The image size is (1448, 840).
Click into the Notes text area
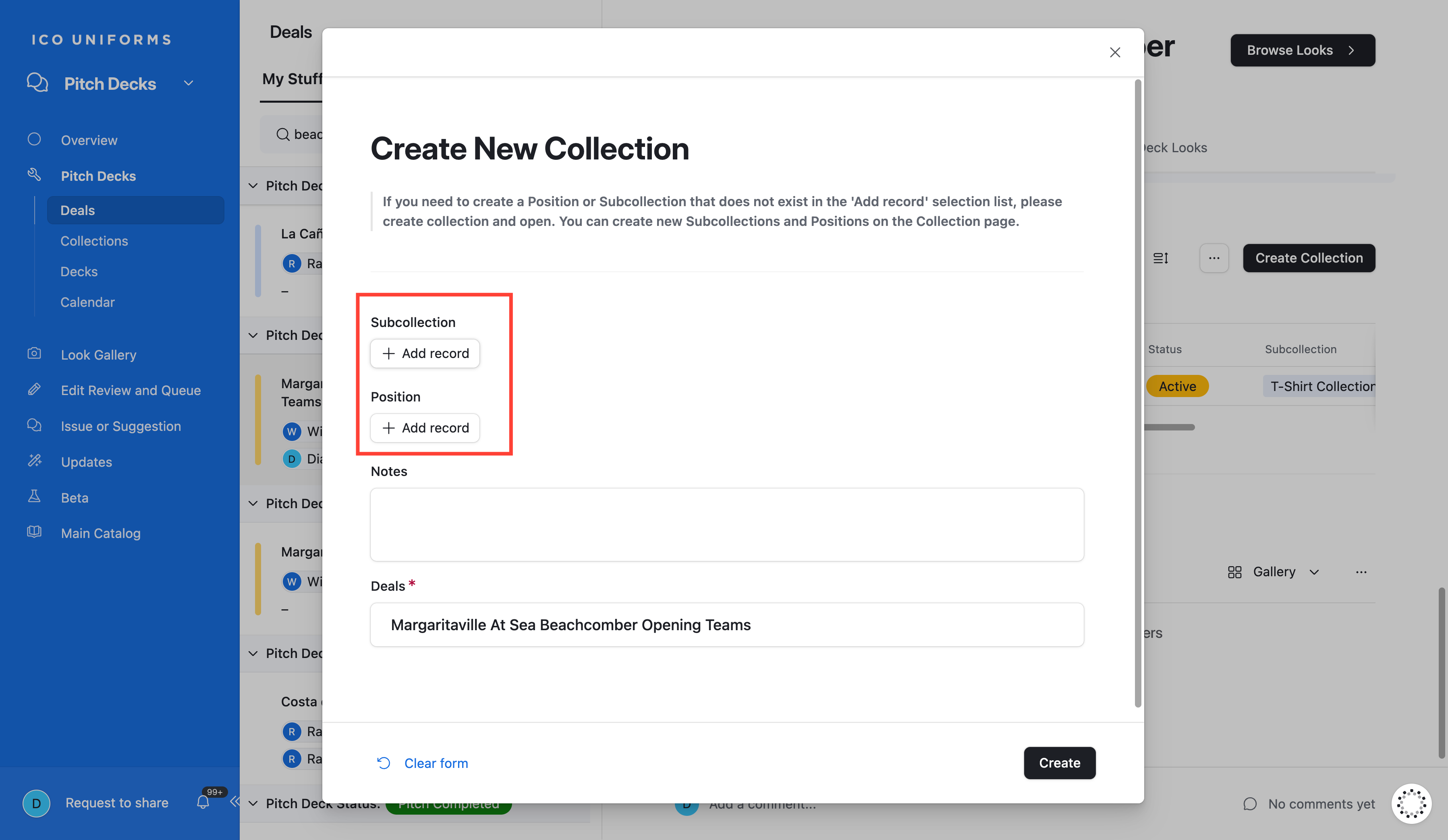[x=727, y=524]
